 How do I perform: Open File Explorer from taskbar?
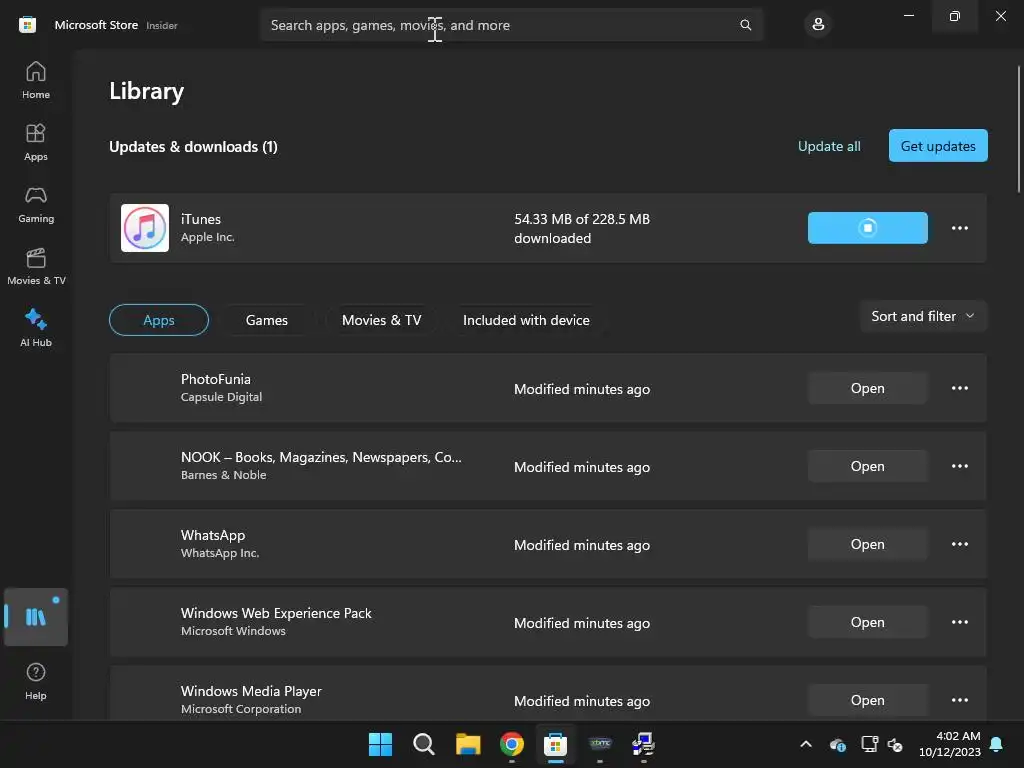click(468, 744)
